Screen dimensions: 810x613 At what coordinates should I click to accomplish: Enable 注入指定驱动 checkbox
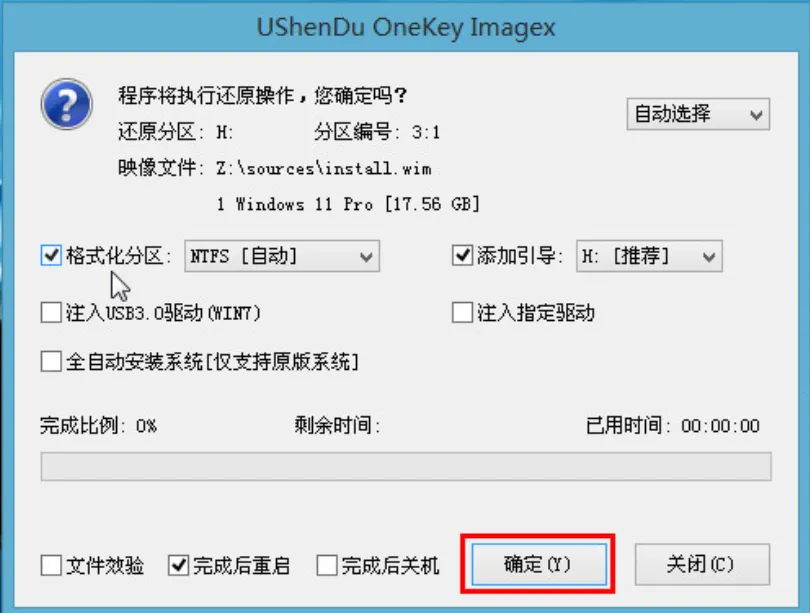point(462,313)
